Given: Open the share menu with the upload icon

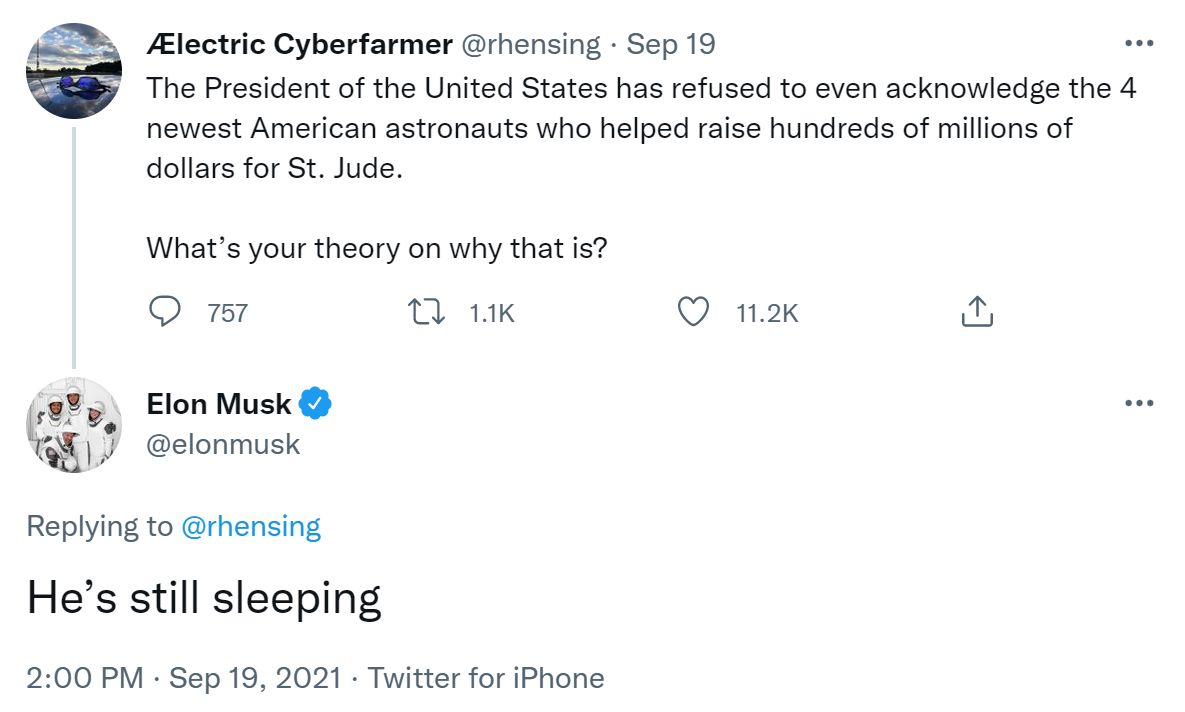Looking at the screenshot, I should click(x=976, y=311).
